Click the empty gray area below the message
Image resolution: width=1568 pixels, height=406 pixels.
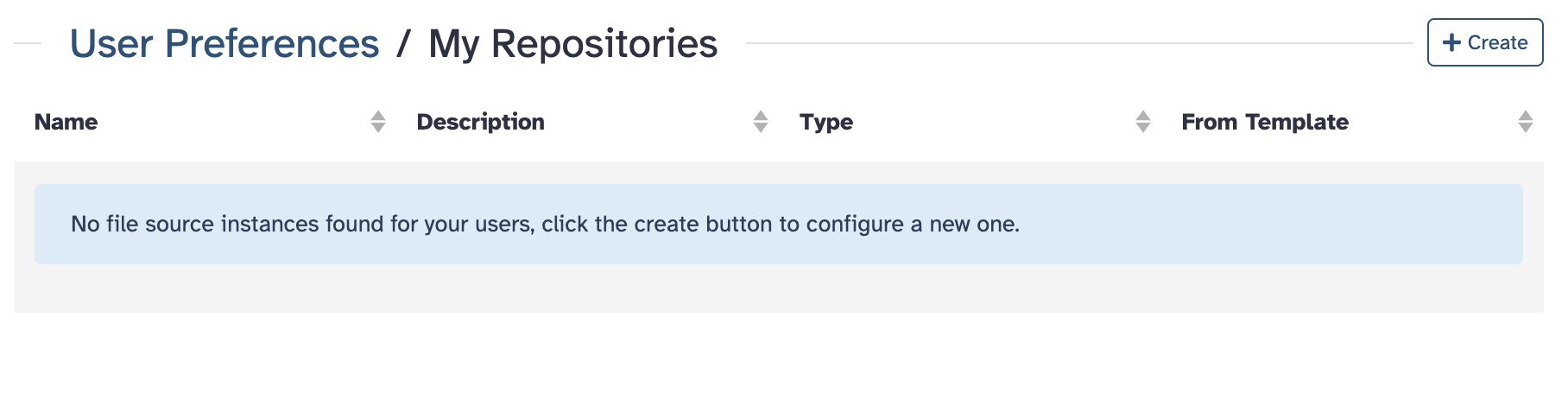point(777,289)
